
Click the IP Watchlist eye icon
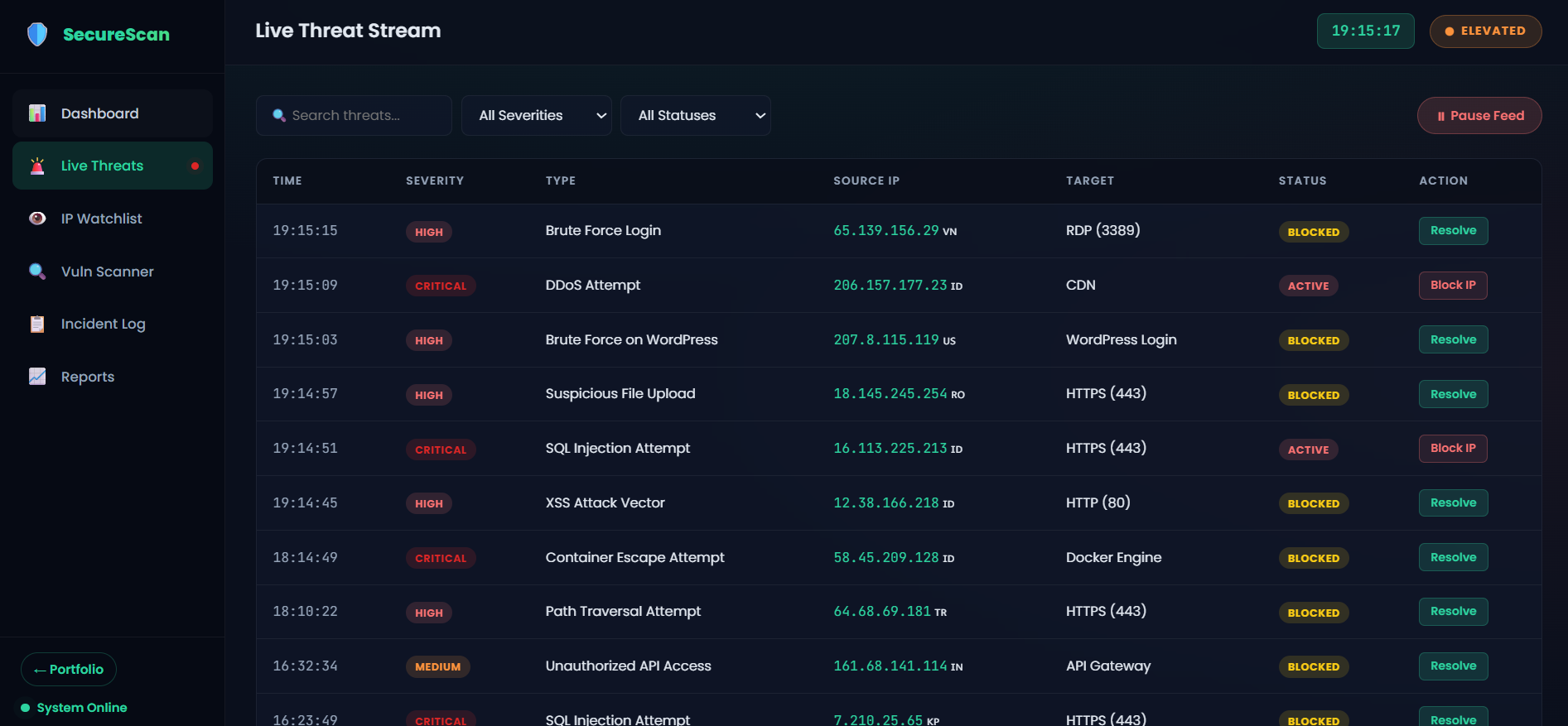coord(37,219)
